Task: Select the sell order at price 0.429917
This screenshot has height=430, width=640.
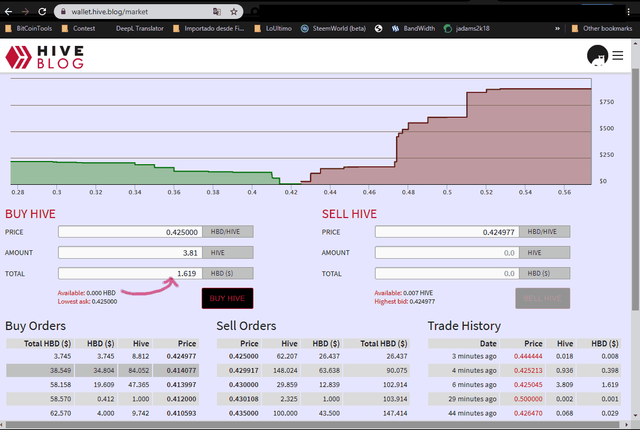Action: click(314, 370)
